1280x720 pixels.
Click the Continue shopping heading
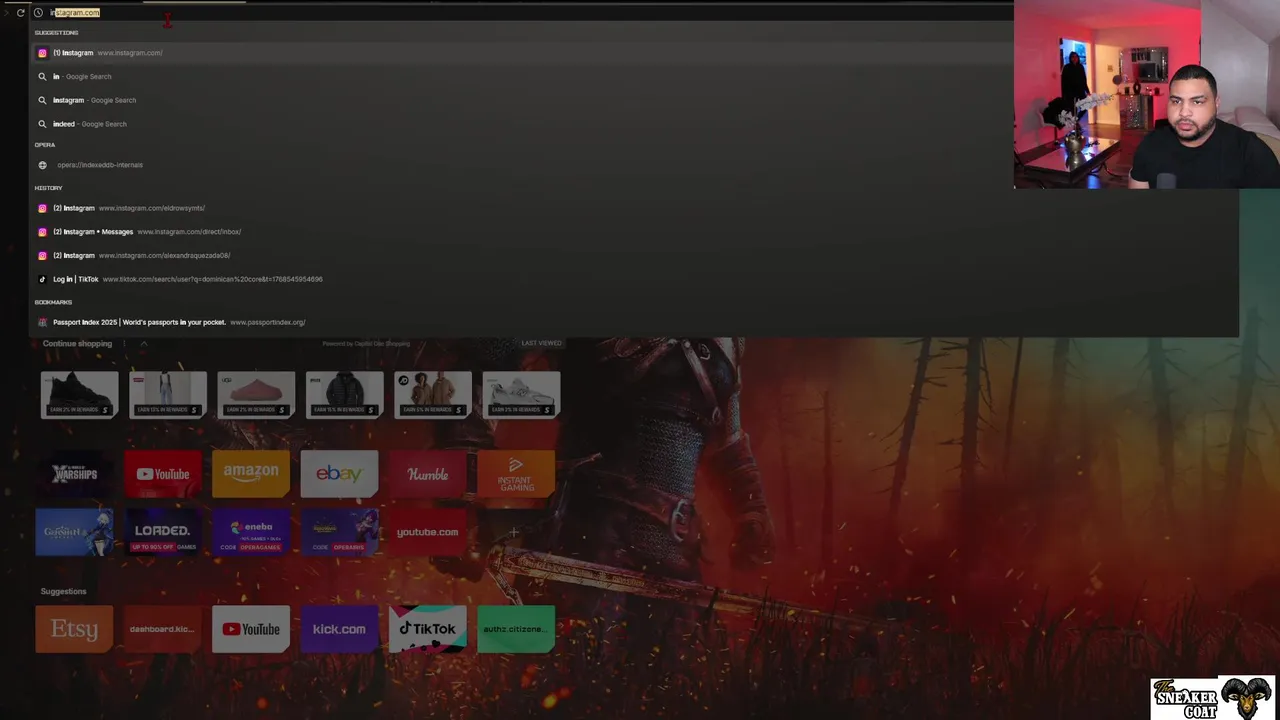coord(77,343)
